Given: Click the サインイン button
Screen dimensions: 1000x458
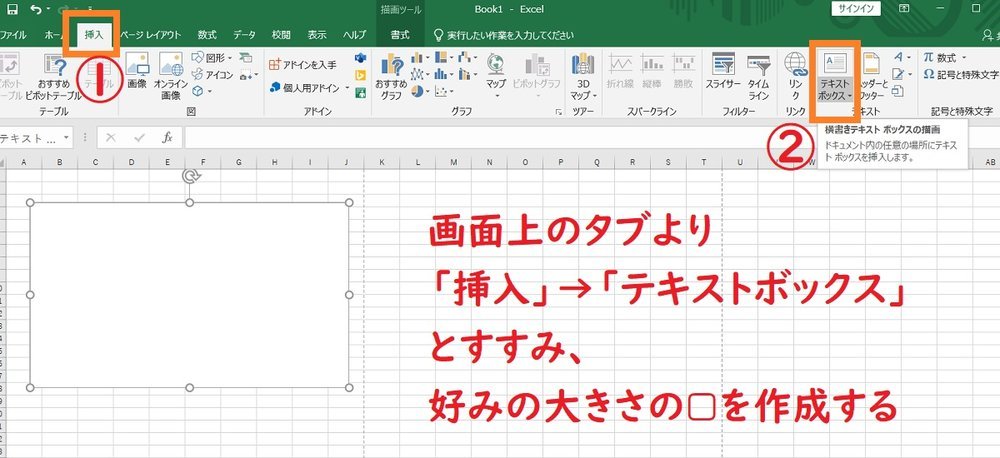Looking at the screenshot, I should tap(856, 8).
